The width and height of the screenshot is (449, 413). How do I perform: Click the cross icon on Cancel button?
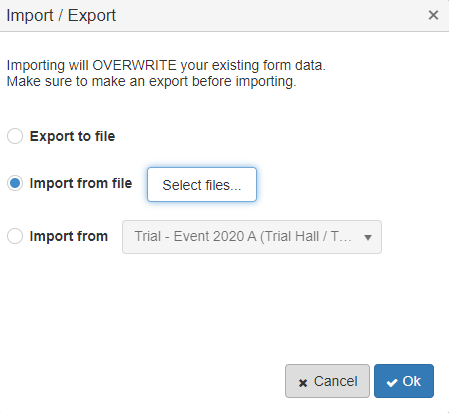click(303, 383)
